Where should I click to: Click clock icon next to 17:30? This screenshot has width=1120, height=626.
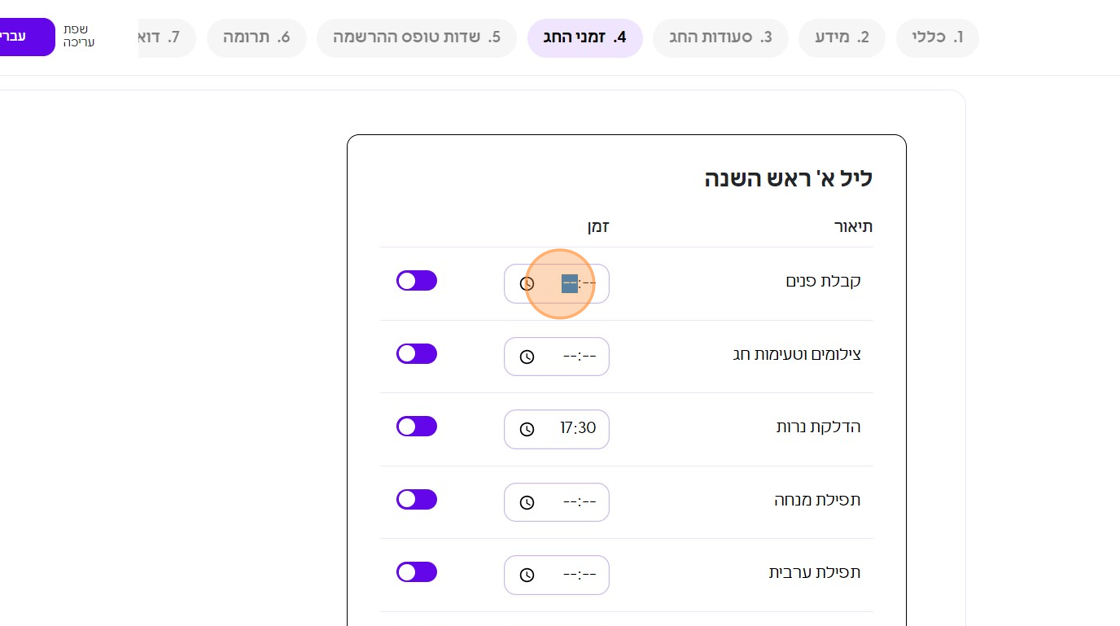point(527,430)
